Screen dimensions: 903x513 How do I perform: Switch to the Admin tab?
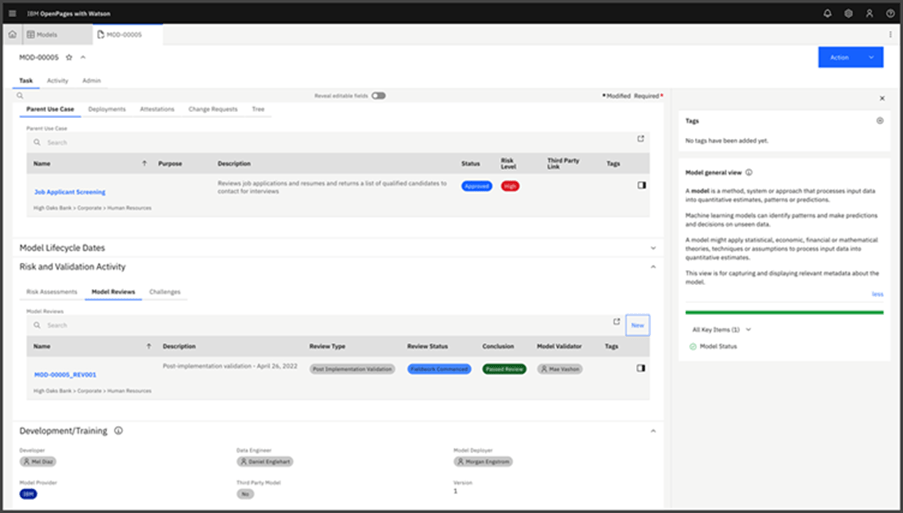click(x=92, y=81)
